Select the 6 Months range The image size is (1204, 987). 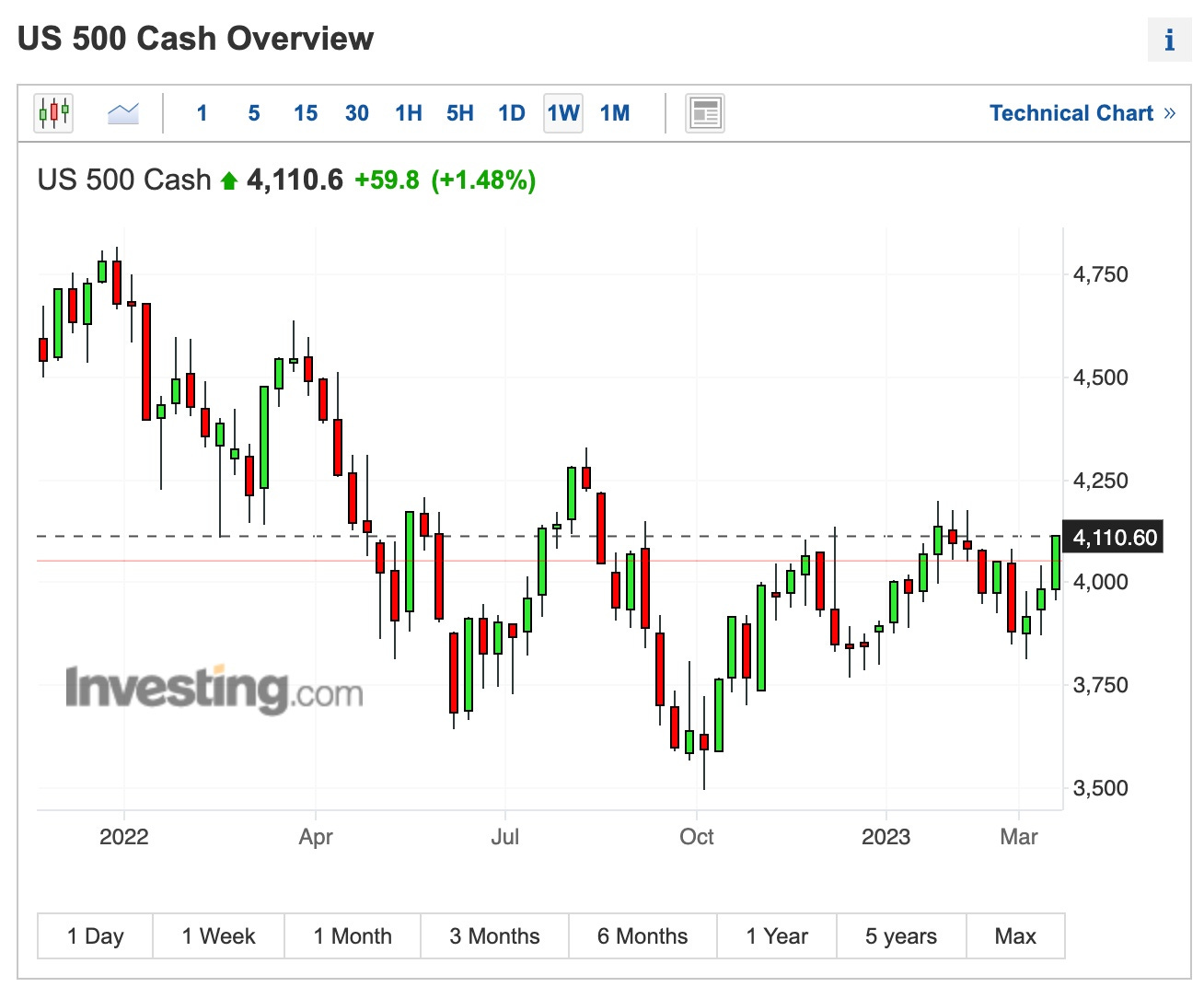click(643, 936)
